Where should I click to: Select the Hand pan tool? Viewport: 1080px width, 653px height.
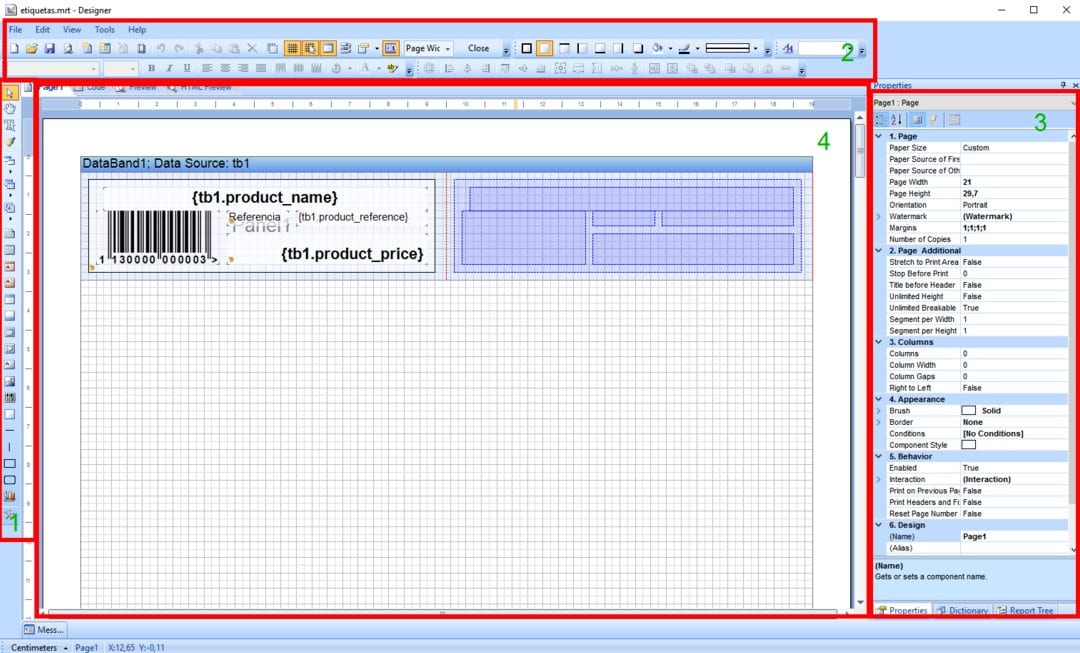point(11,108)
